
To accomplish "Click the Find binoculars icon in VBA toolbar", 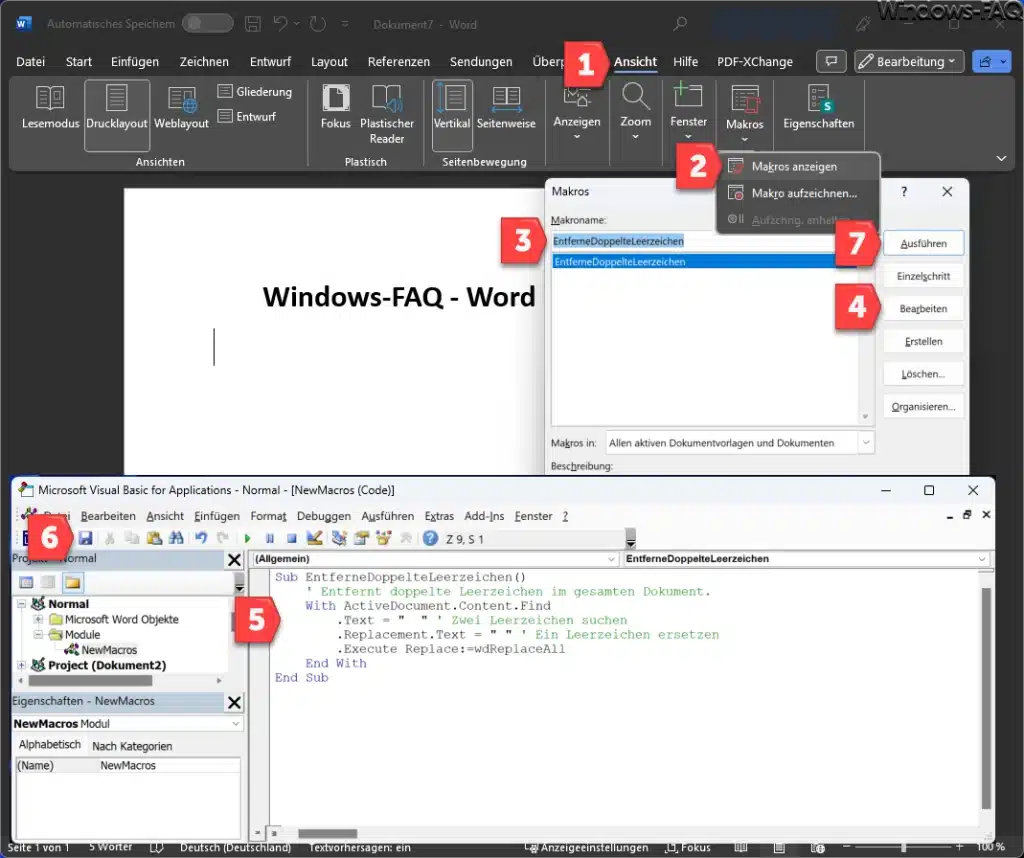I will (x=176, y=538).
